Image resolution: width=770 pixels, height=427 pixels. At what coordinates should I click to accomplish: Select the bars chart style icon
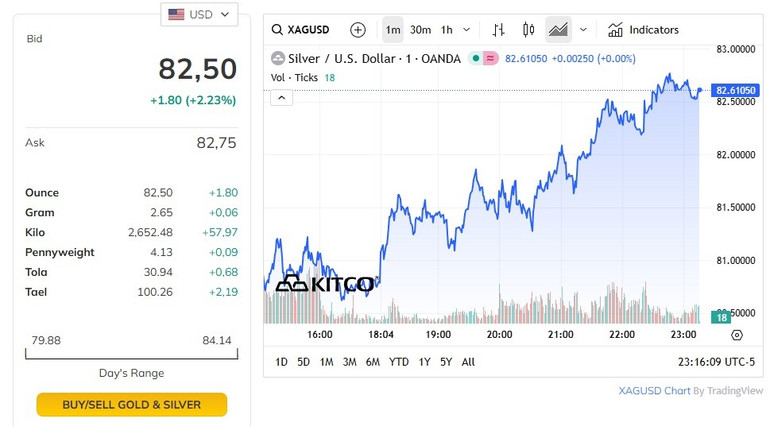499,30
